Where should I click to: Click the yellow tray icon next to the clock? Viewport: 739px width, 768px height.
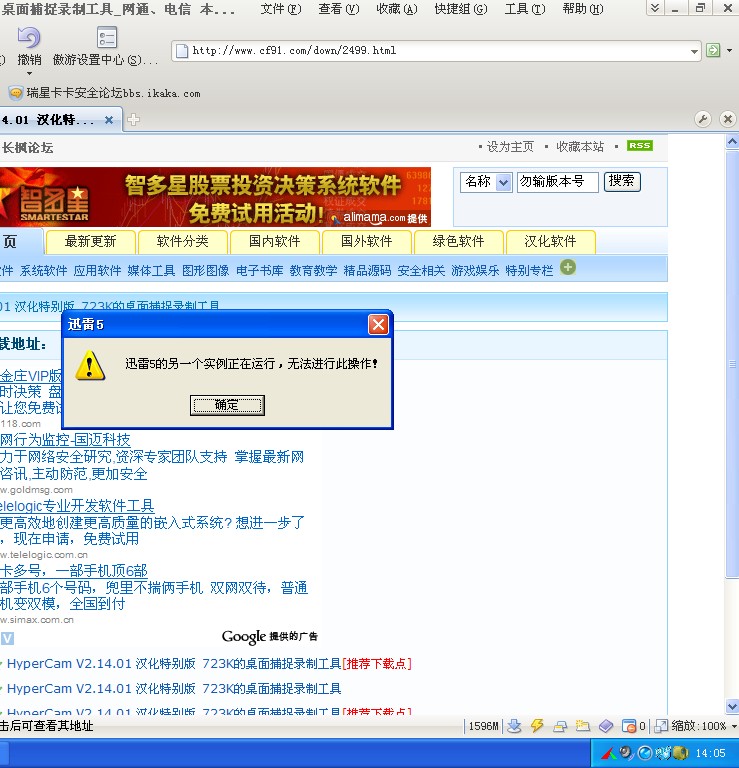(x=681, y=753)
